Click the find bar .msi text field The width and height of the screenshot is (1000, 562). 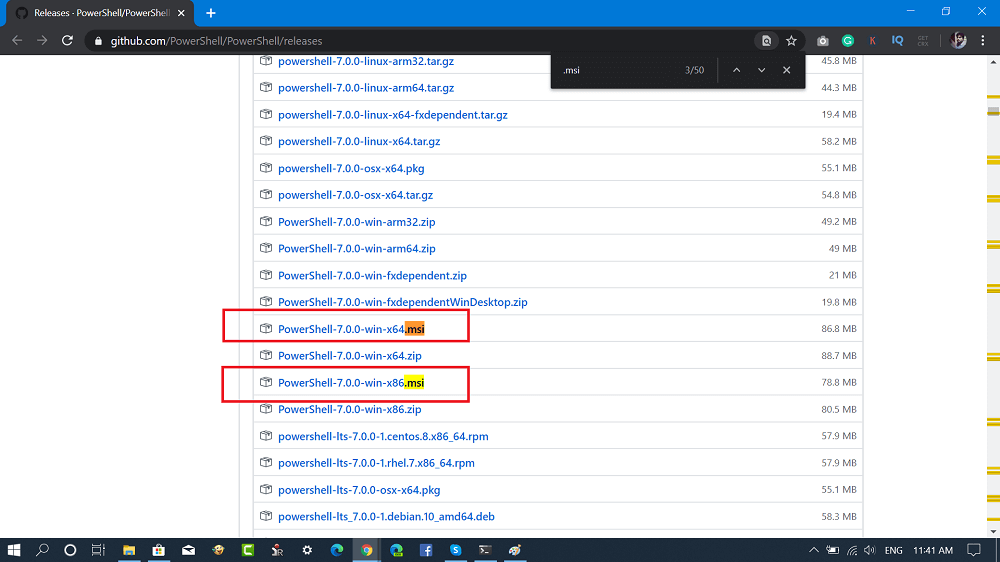[619, 70]
